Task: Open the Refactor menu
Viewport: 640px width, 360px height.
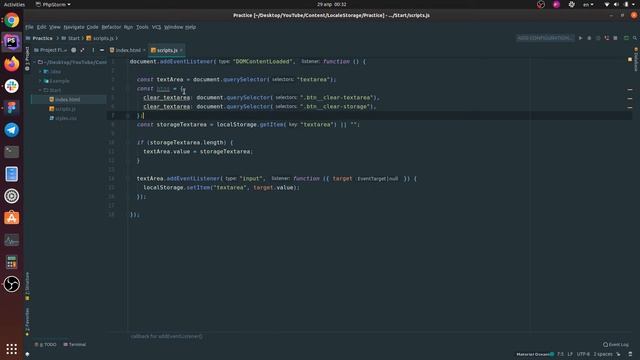Action: tap(111, 27)
